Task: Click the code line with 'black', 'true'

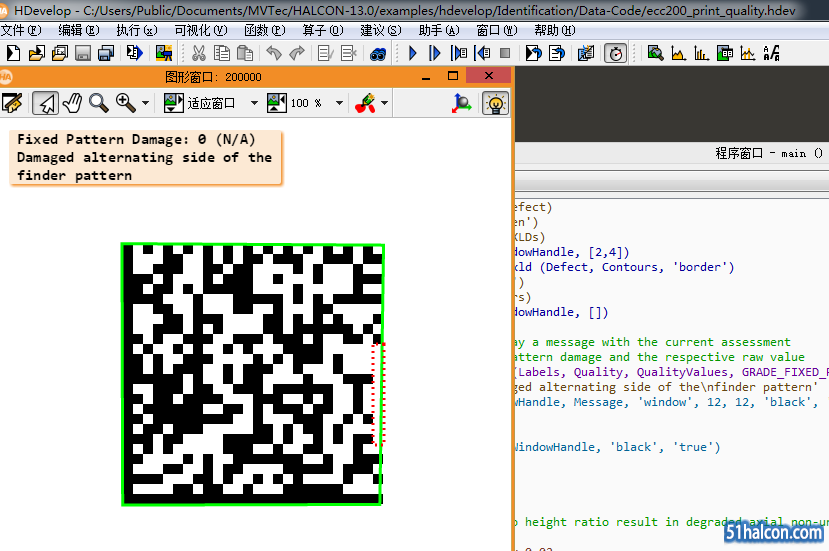Action: pos(618,447)
